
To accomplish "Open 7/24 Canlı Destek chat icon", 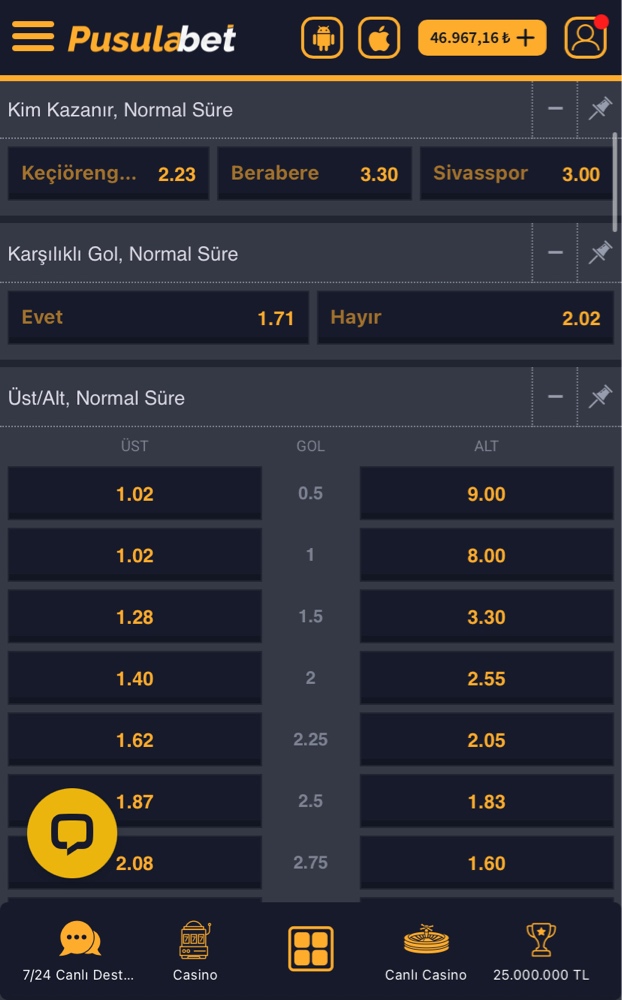I will click(79, 951).
